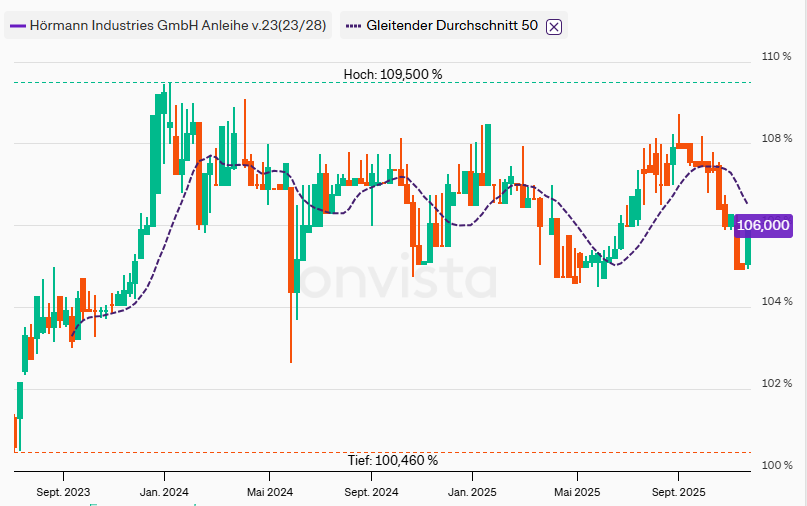
Task: Click the 110 % price axis label
Action: [x=776, y=57]
